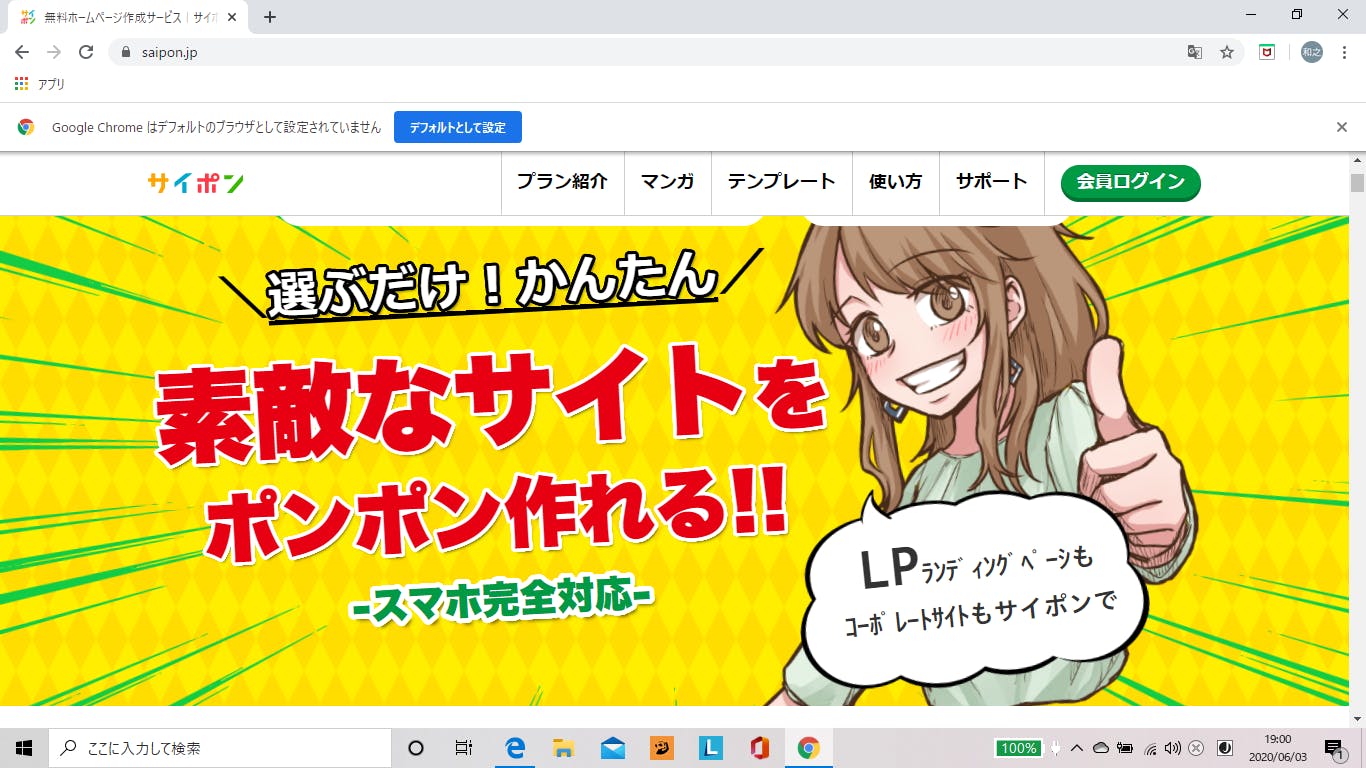This screenshot has width=1366, height=768.
Task: Open the プラン紹介 menu item
Action: 562,182
